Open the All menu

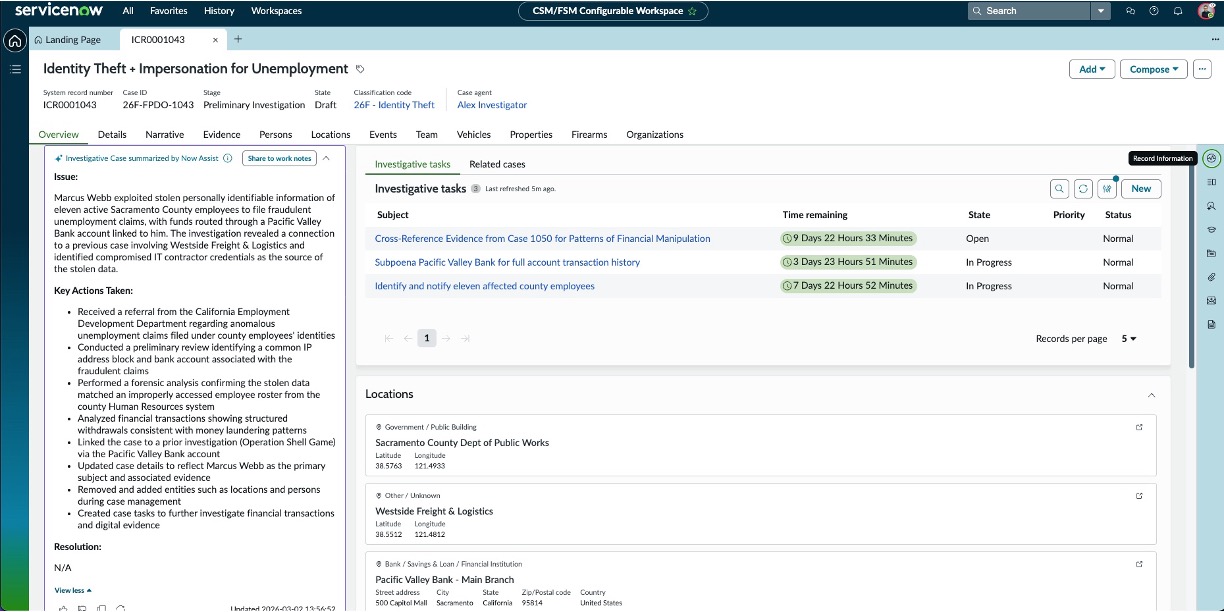(128, 11)
